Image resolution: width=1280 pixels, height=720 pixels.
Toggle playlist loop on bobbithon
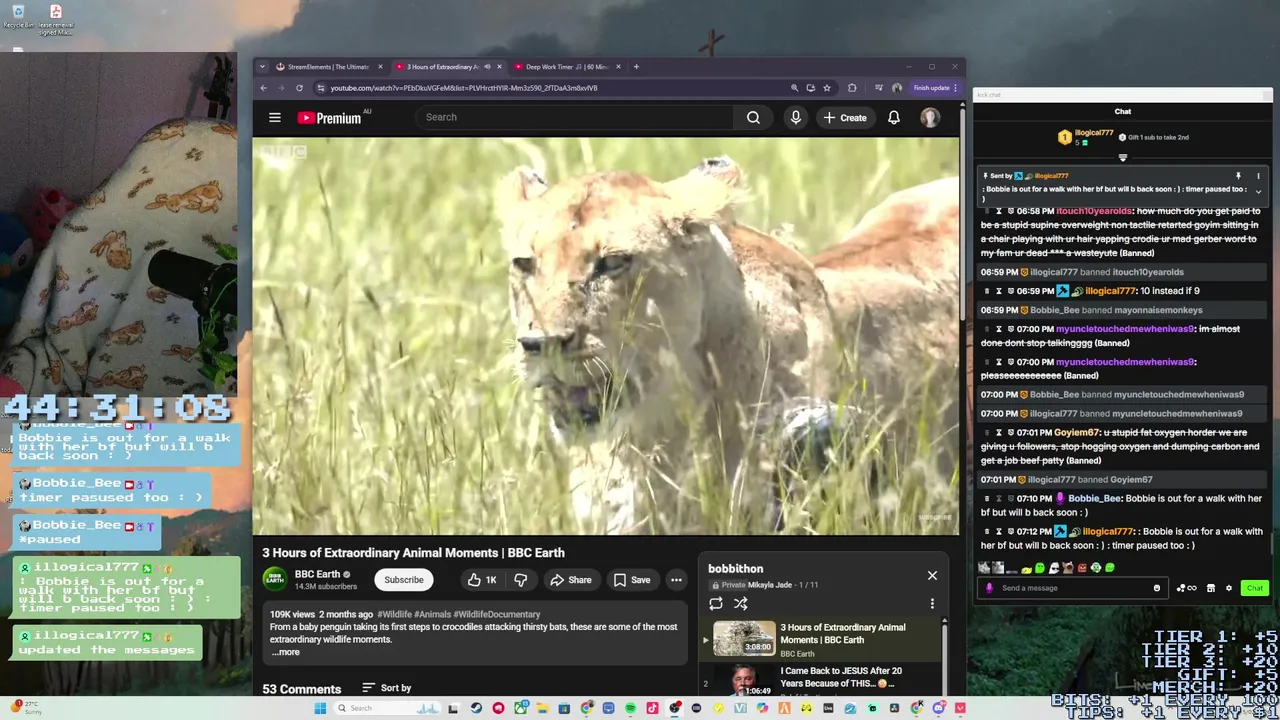716,604
